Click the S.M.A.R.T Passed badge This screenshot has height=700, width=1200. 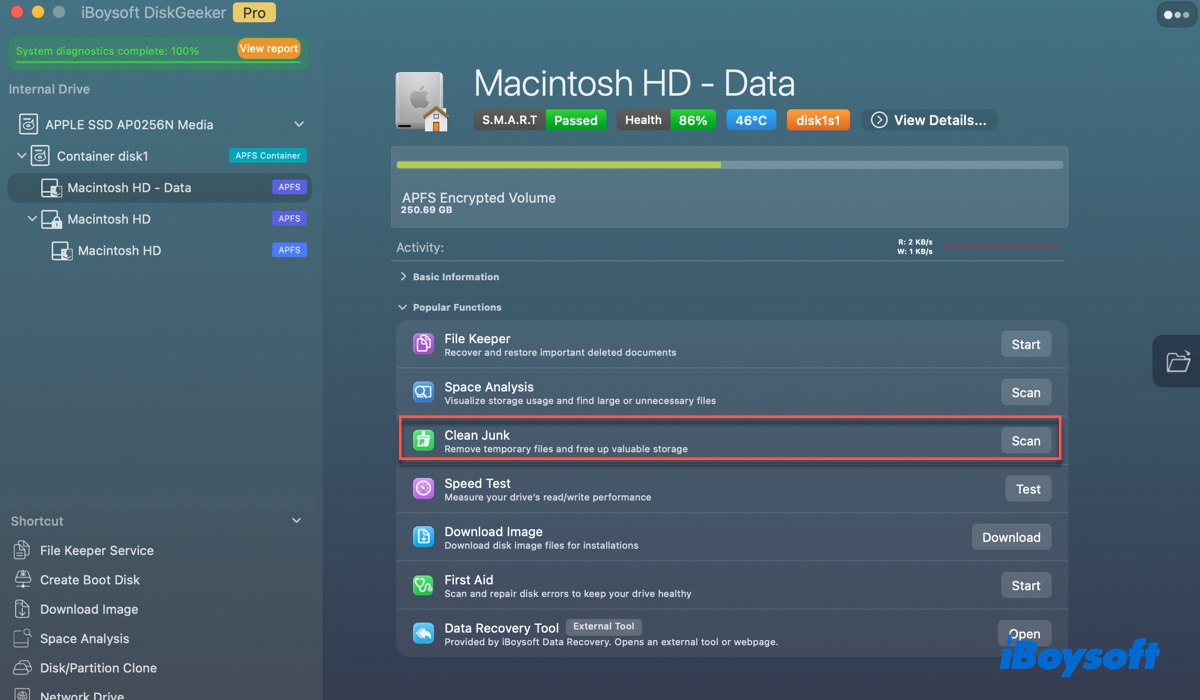coord(540,120)
